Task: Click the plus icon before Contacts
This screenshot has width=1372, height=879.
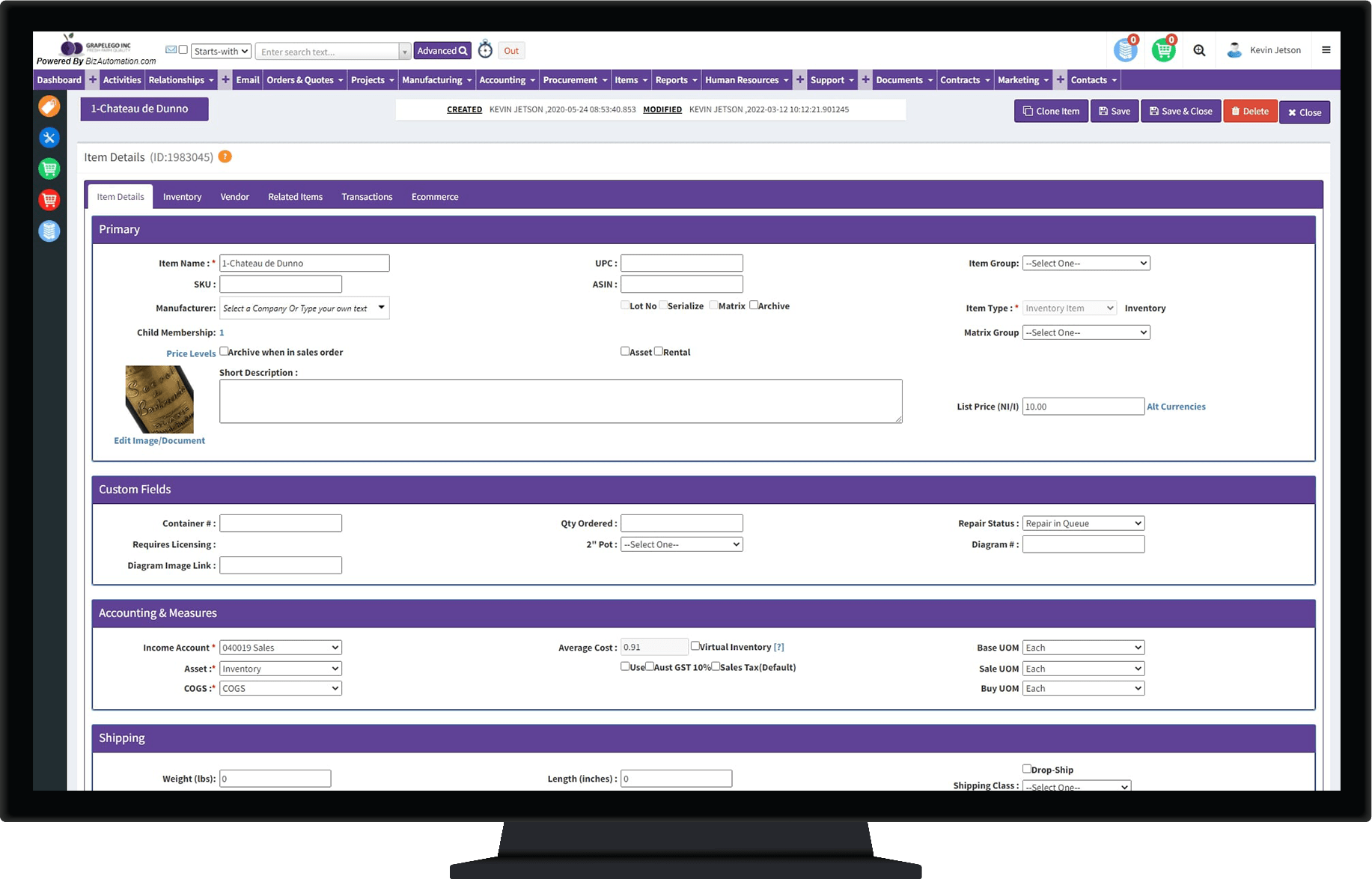Action: coord(1061,80)
